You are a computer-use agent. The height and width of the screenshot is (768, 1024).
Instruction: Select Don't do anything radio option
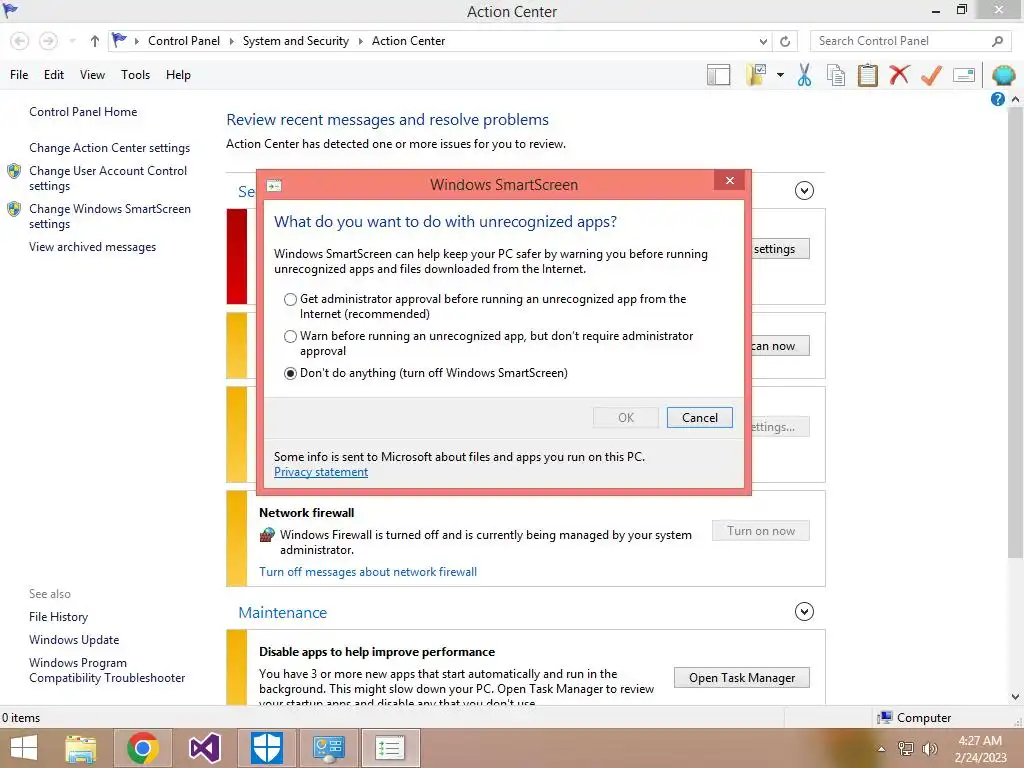click(291, 374)
